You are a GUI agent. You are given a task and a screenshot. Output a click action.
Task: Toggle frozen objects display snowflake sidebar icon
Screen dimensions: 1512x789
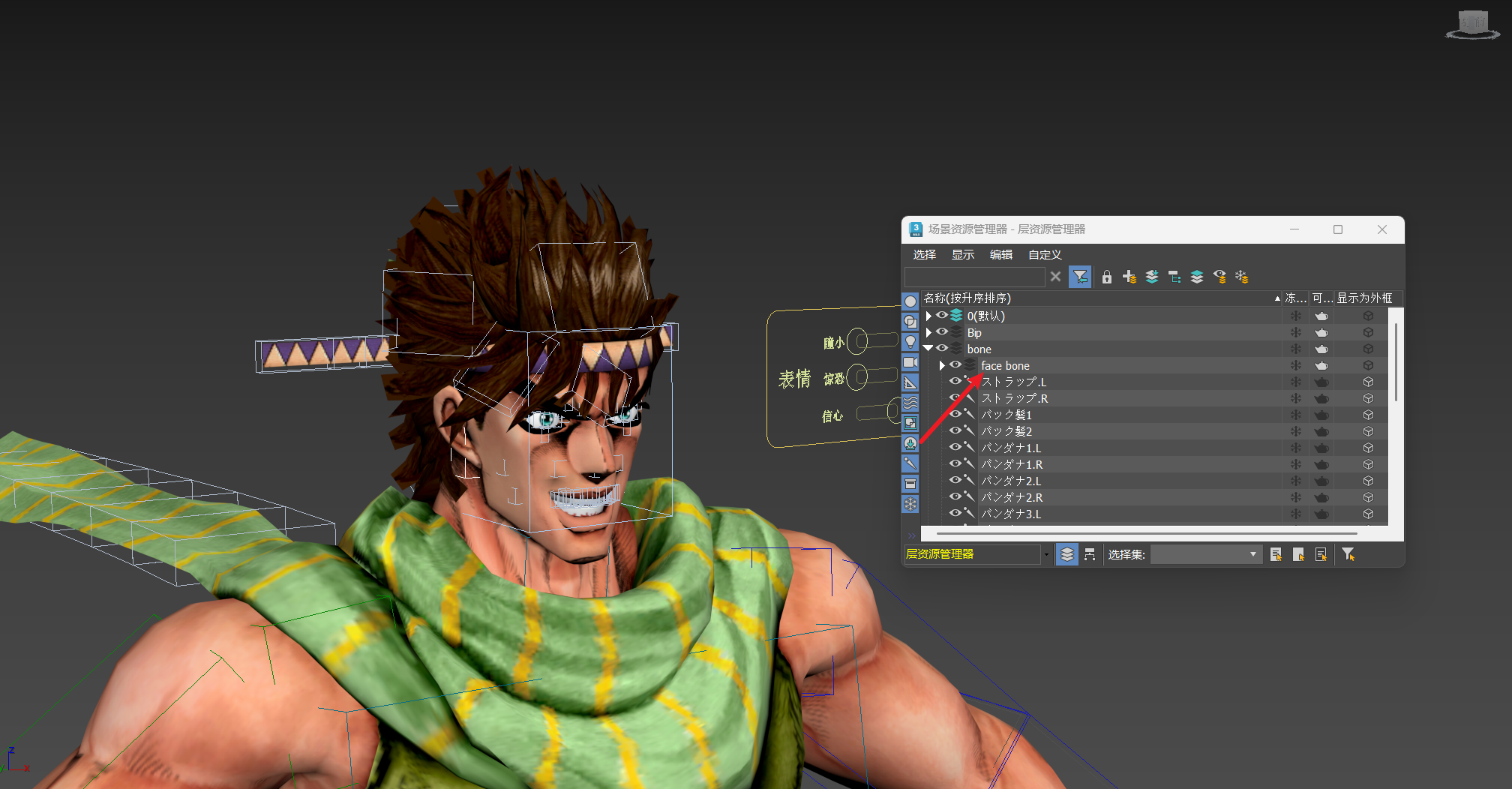910,504
